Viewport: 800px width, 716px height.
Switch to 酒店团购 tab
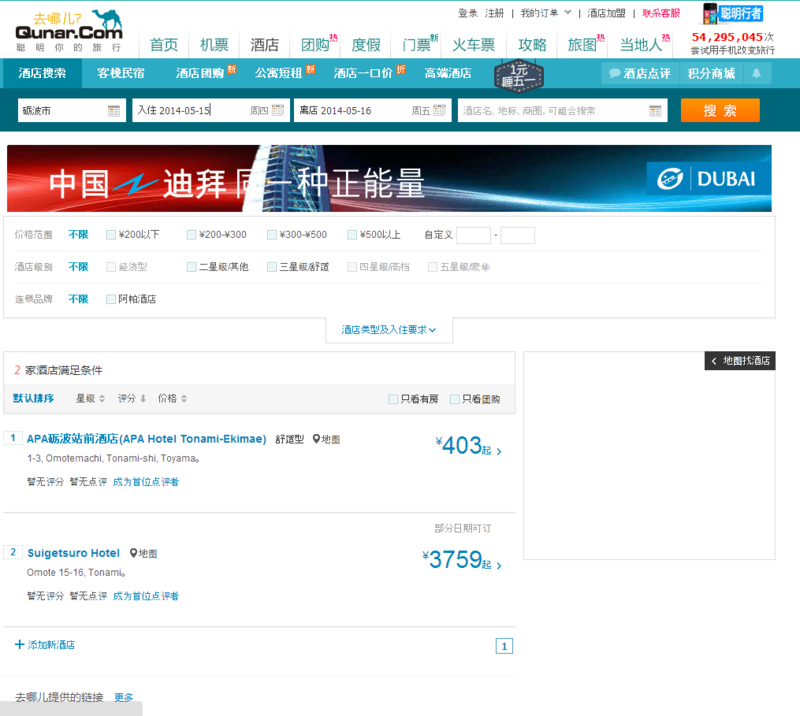200,73
